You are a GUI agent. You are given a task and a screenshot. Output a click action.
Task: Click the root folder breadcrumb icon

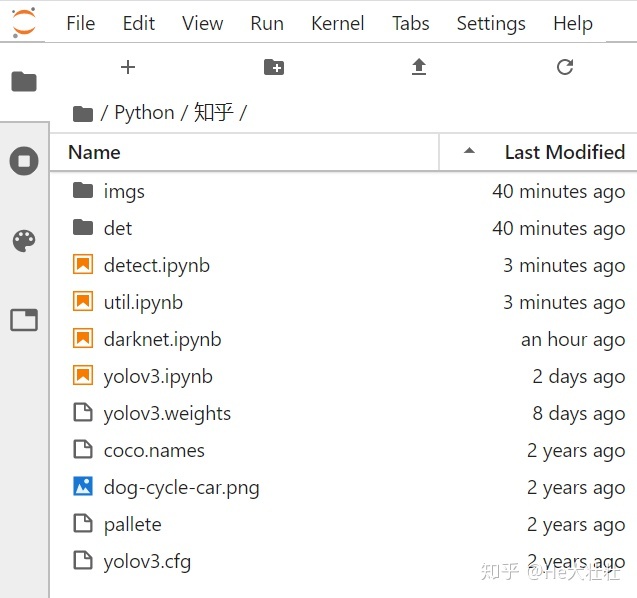tap(83, 113)
